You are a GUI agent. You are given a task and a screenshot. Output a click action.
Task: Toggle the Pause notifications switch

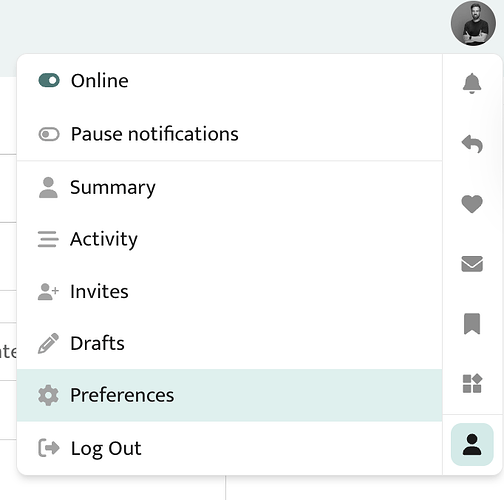[x=49, y=134]
